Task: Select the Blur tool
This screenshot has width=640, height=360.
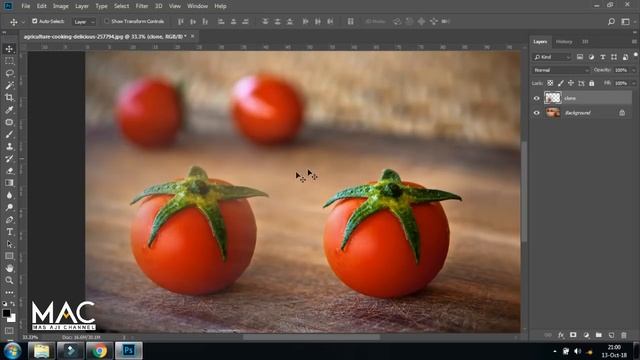Action: 9,195
